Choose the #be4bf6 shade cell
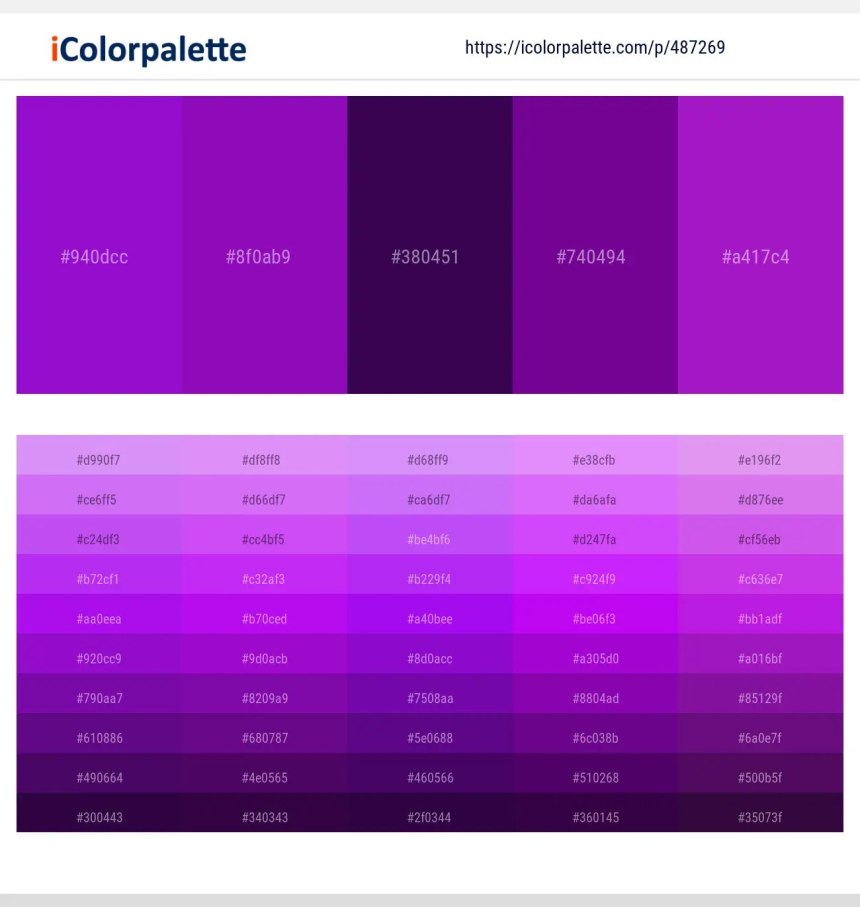Screen dimensions: 860x907 [430, 534]
